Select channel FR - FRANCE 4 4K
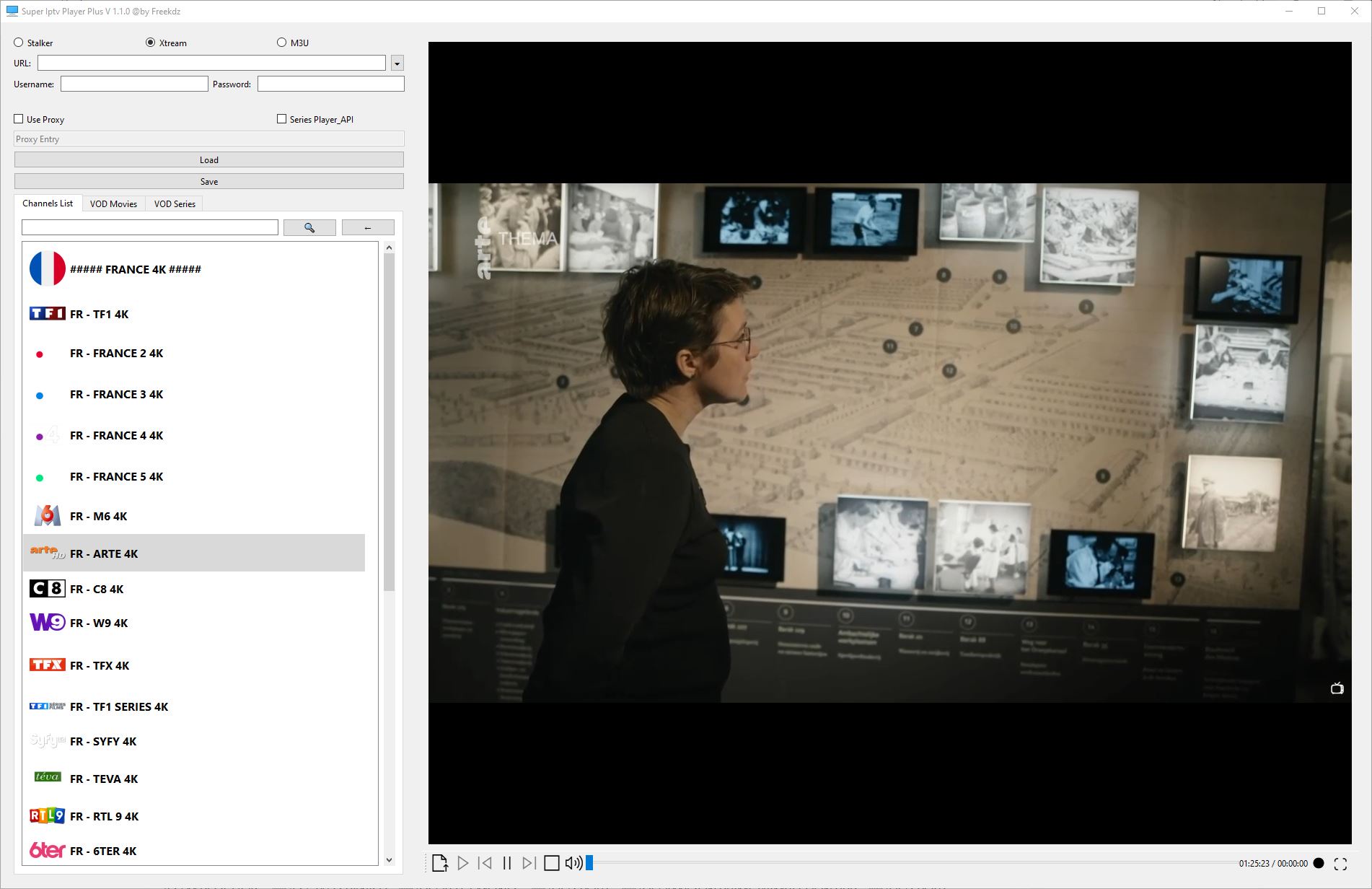Viewport: 1372px width, 889px height. [194, 435]
